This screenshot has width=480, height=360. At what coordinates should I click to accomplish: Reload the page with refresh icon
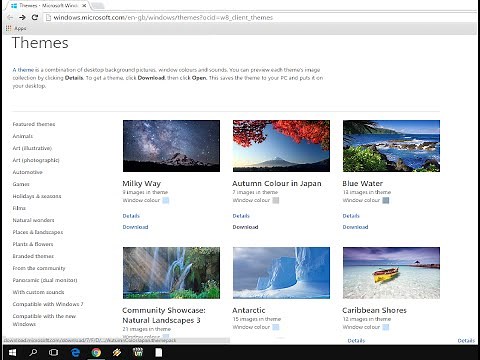tap(35, 17)
